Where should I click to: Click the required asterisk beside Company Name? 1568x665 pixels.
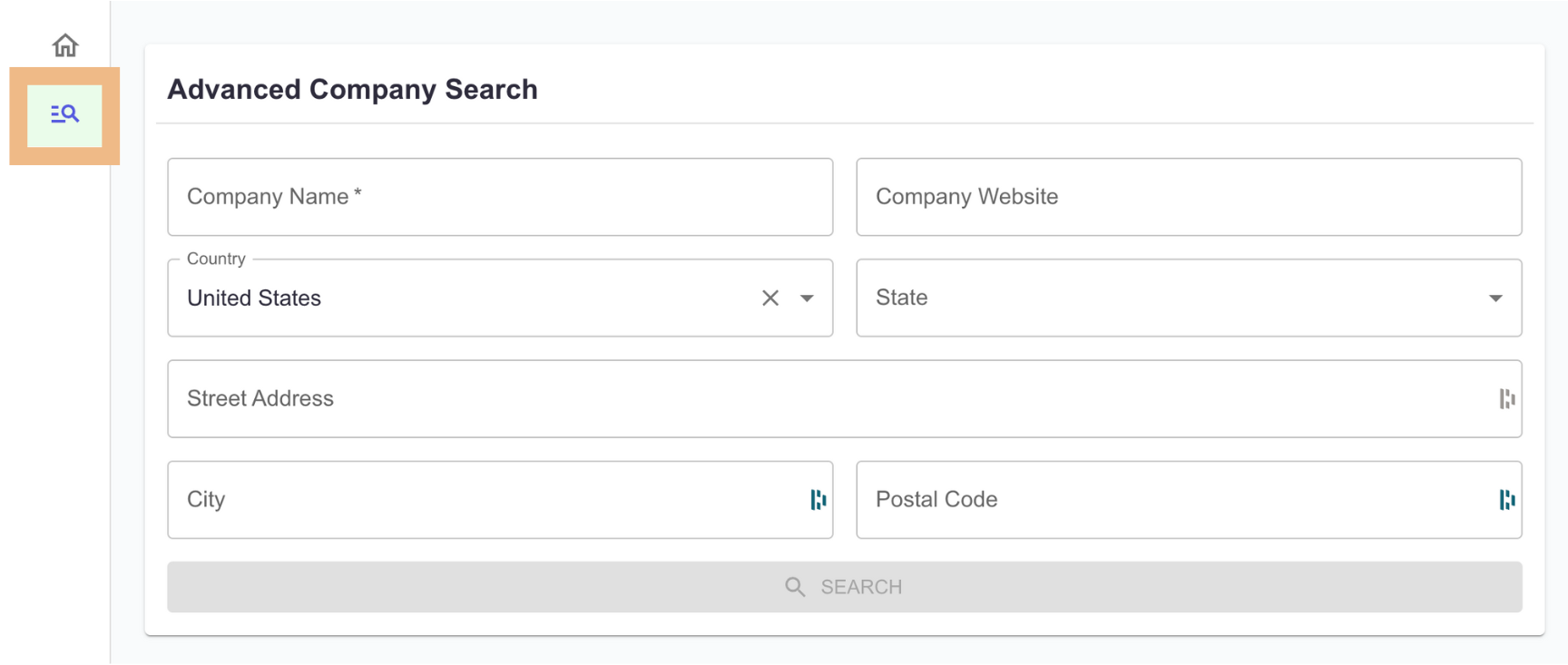358,193
